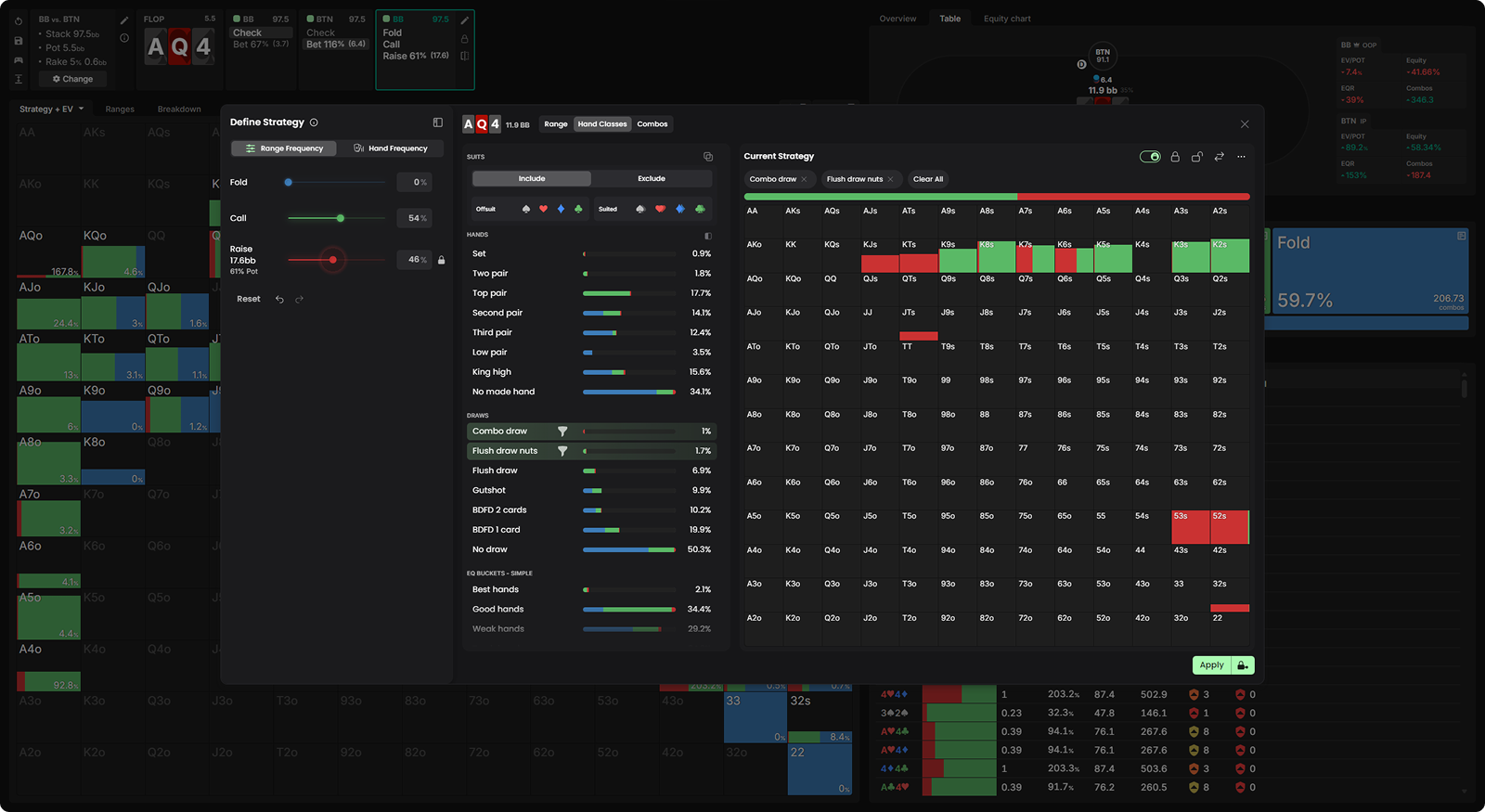Open the Range tab

click(555, 124)
